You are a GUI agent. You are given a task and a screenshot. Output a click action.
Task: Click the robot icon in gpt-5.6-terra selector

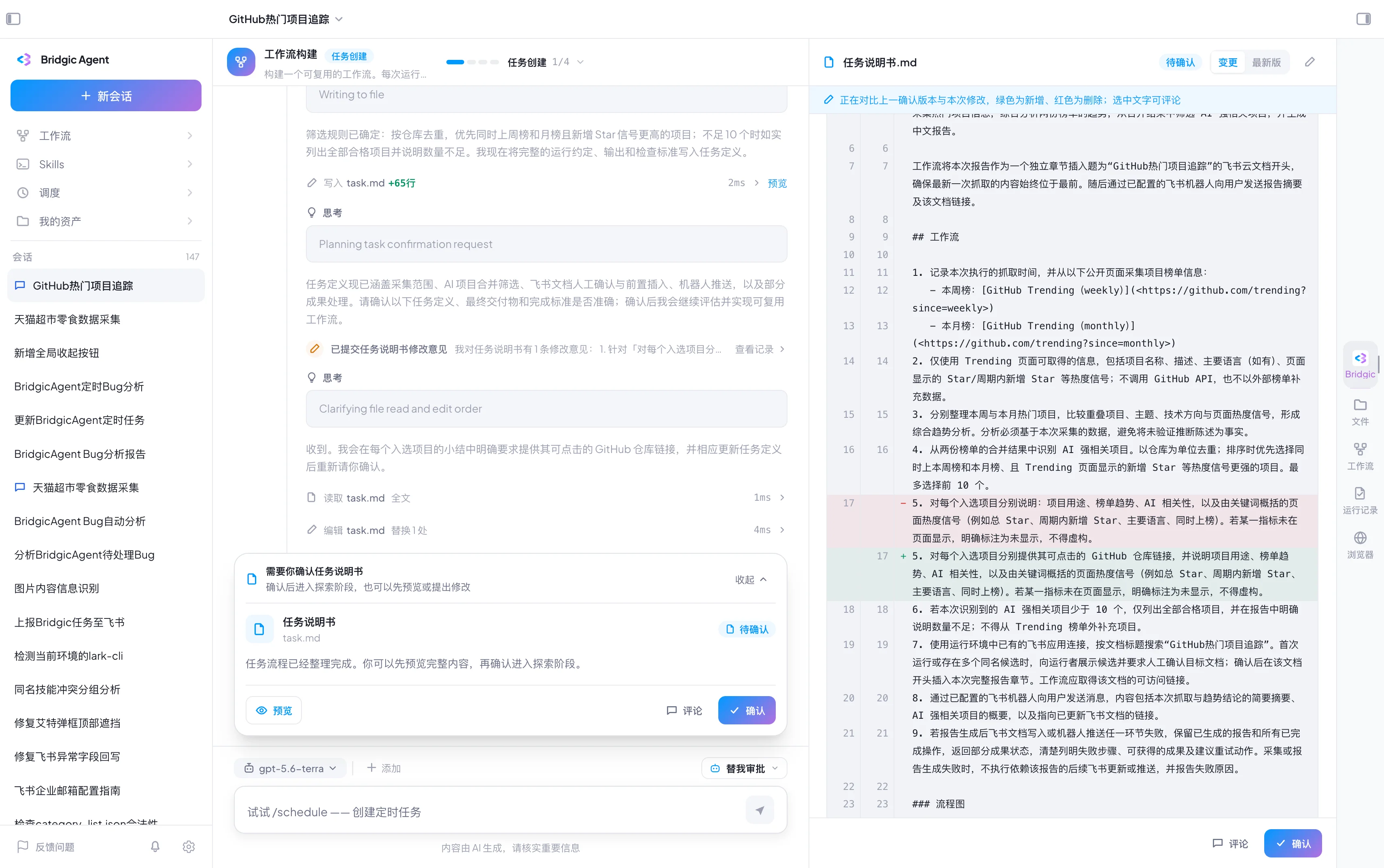248,768
